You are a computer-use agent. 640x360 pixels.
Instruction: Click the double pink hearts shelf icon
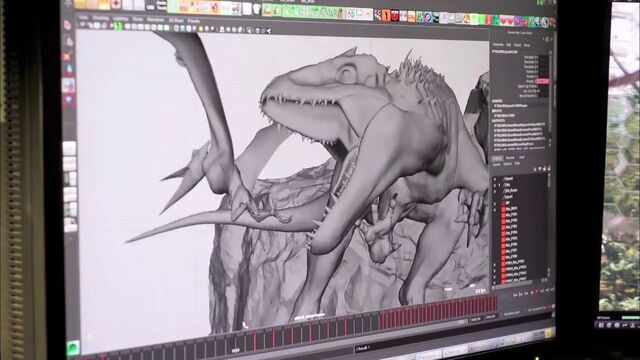click(x=506, y=20)
